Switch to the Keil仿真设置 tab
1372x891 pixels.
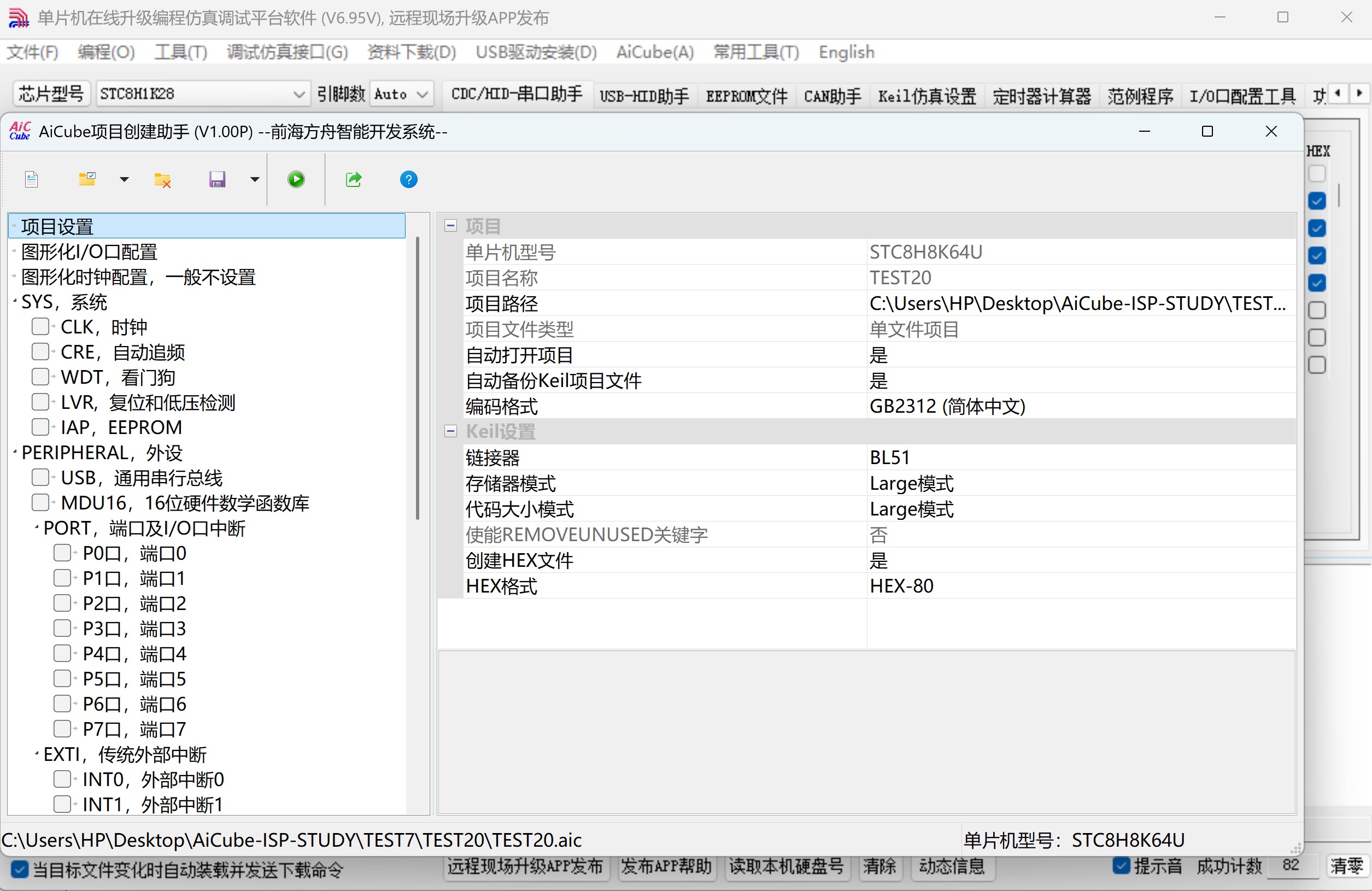[927, 96]
